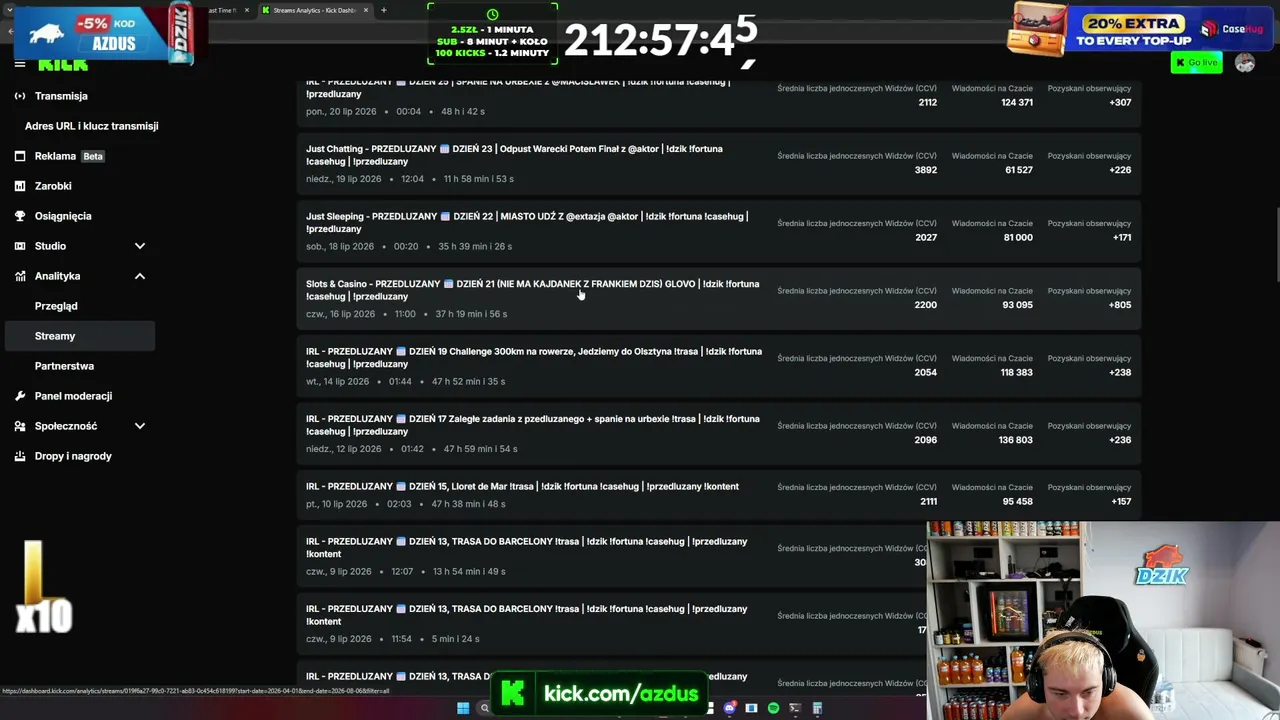Expand the Społeczność submenu chevron
The height and width of the screenshot is (720, 1280).
tap(140, 426)
